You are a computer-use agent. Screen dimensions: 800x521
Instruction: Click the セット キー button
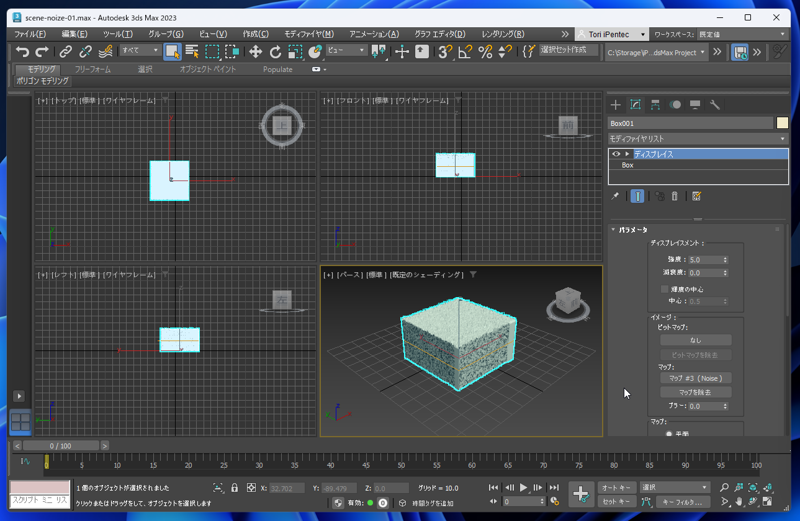617,502
